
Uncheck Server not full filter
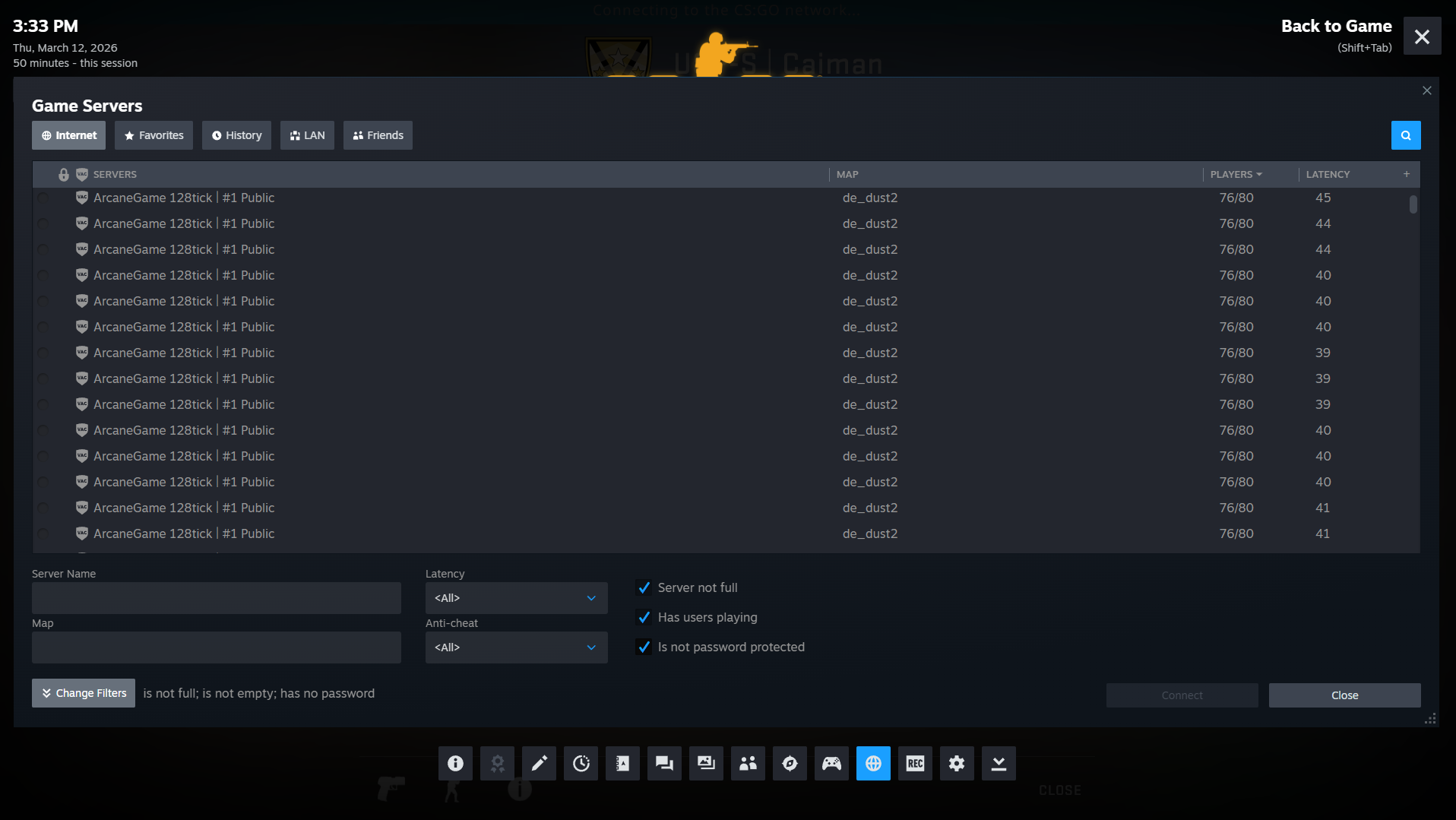(x=644, y=587)
